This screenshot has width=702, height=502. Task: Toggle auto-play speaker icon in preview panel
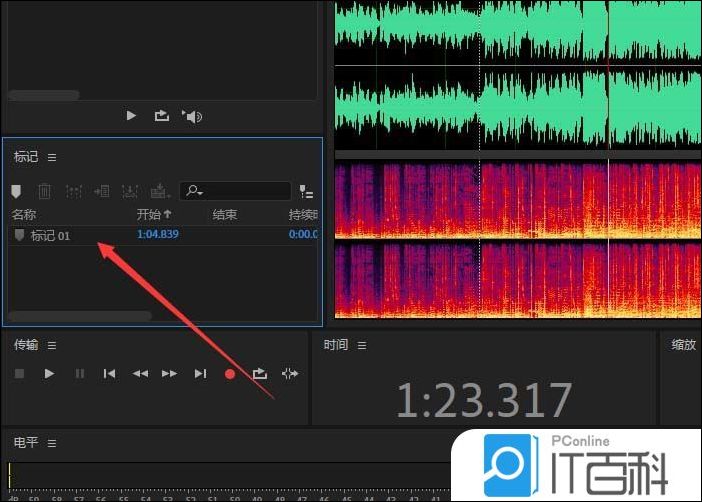(x=192, y=116)
